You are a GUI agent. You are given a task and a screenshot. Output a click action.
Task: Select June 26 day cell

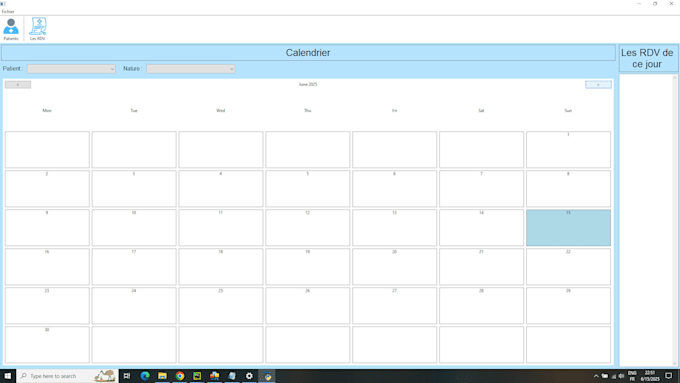click(307, 306)
